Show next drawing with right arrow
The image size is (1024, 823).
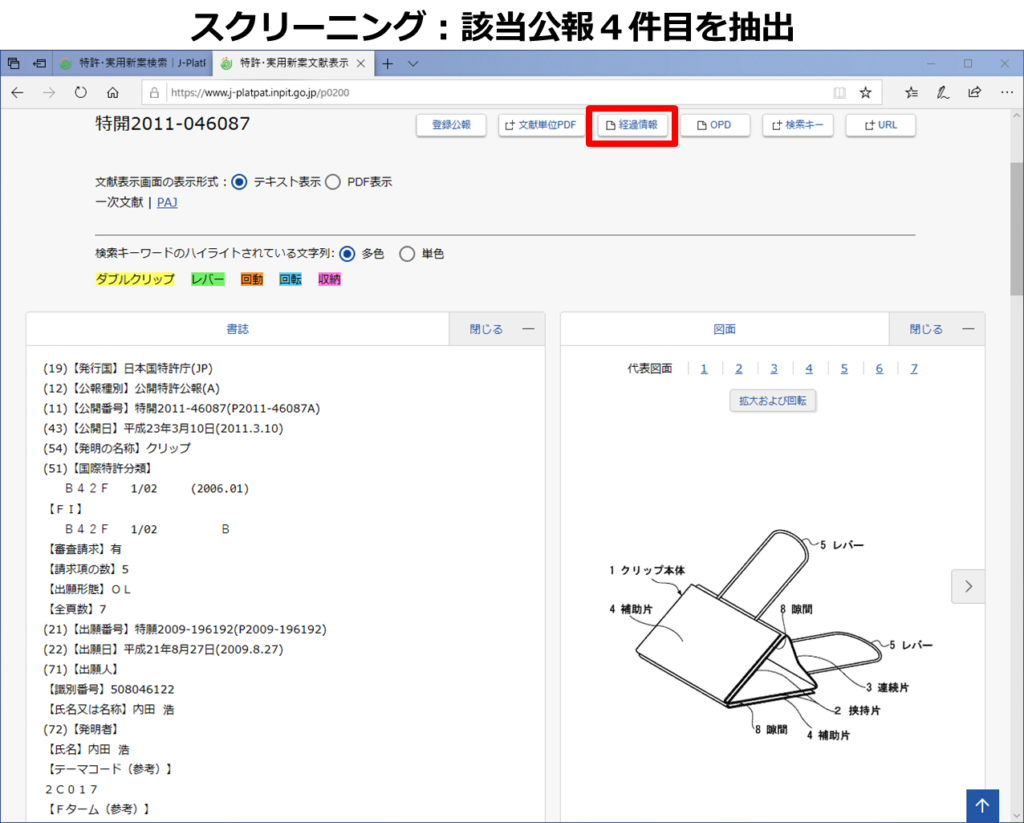click(967, 587)
